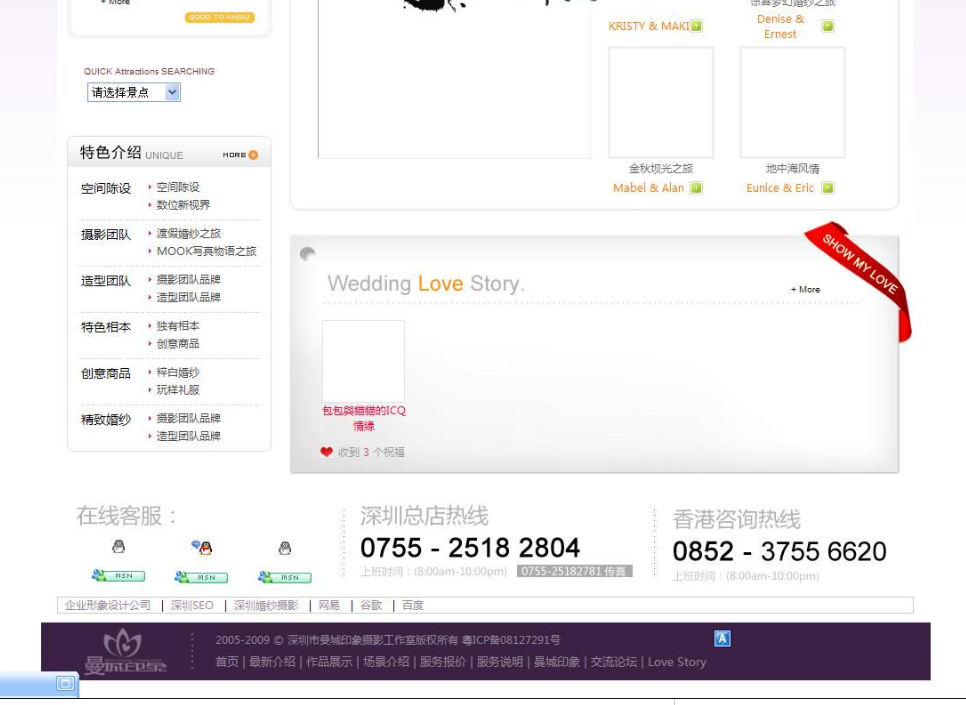The image size is (966, 705).
Task: Open 交流论坛 in footer navigation
Action: (x=614, y=662)
